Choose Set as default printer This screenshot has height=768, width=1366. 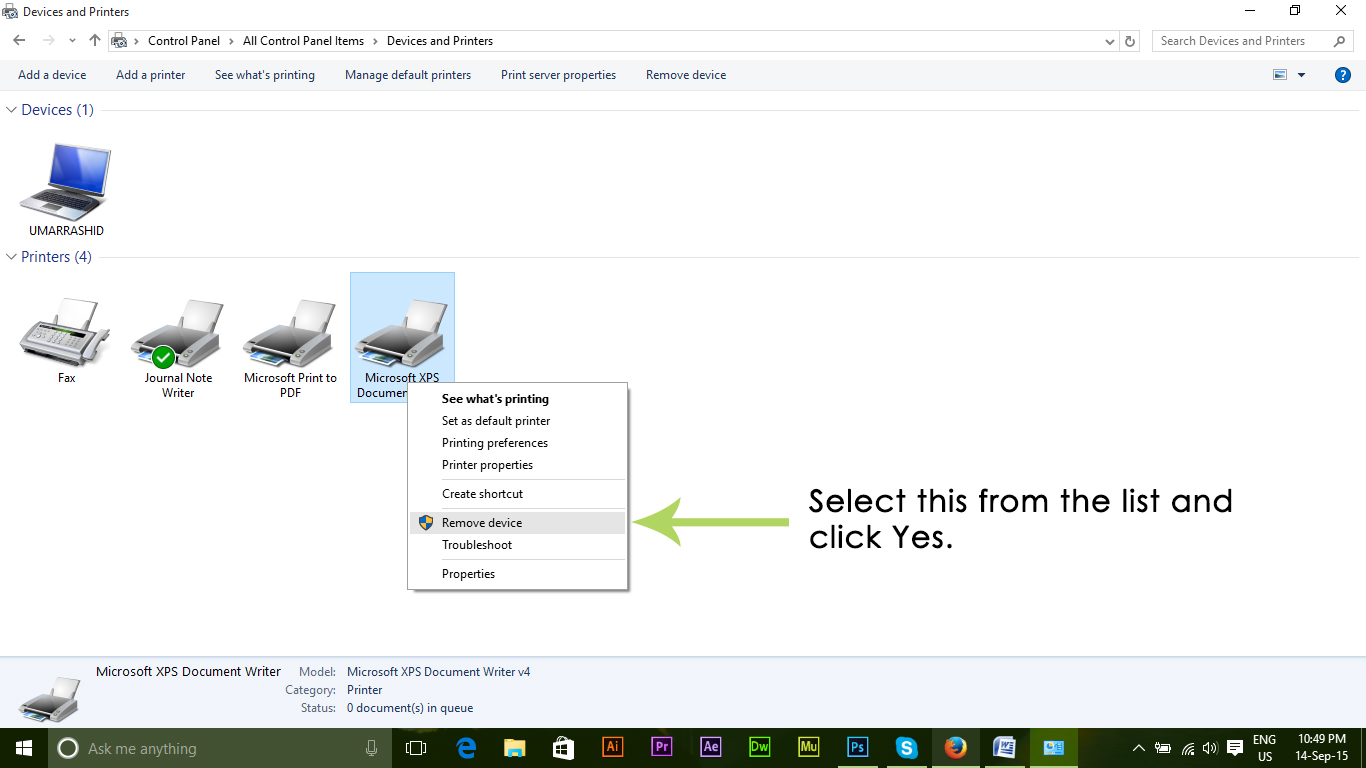click(x=518, y=421)
